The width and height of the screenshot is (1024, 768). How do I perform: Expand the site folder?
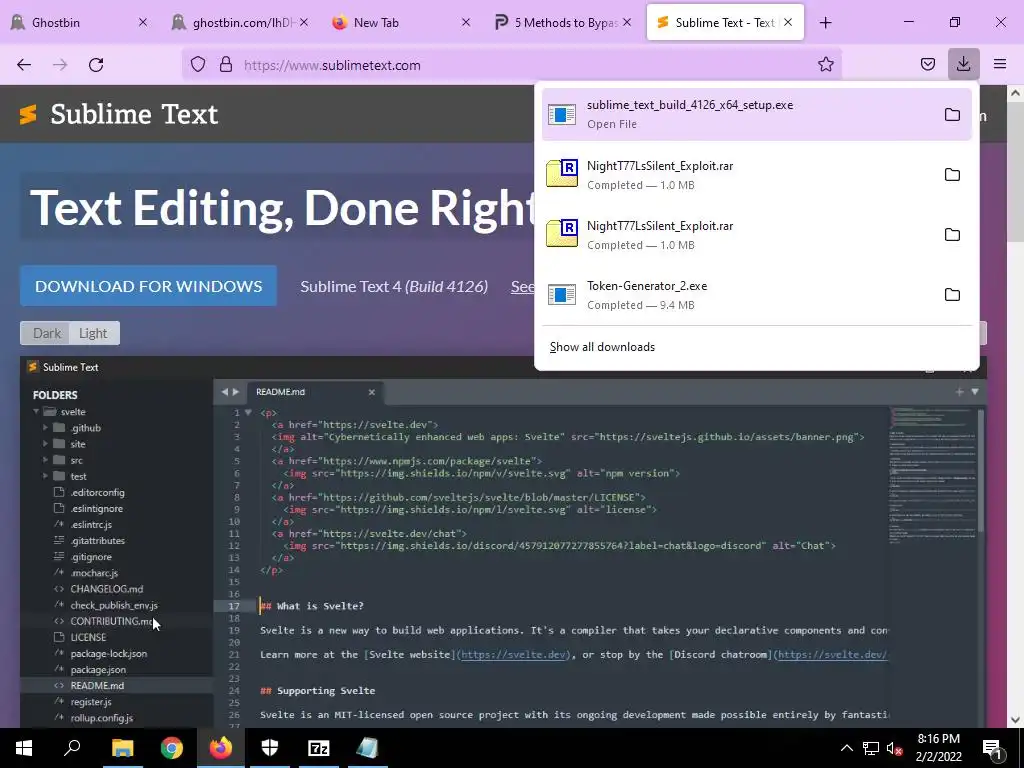tap(45, 444)
